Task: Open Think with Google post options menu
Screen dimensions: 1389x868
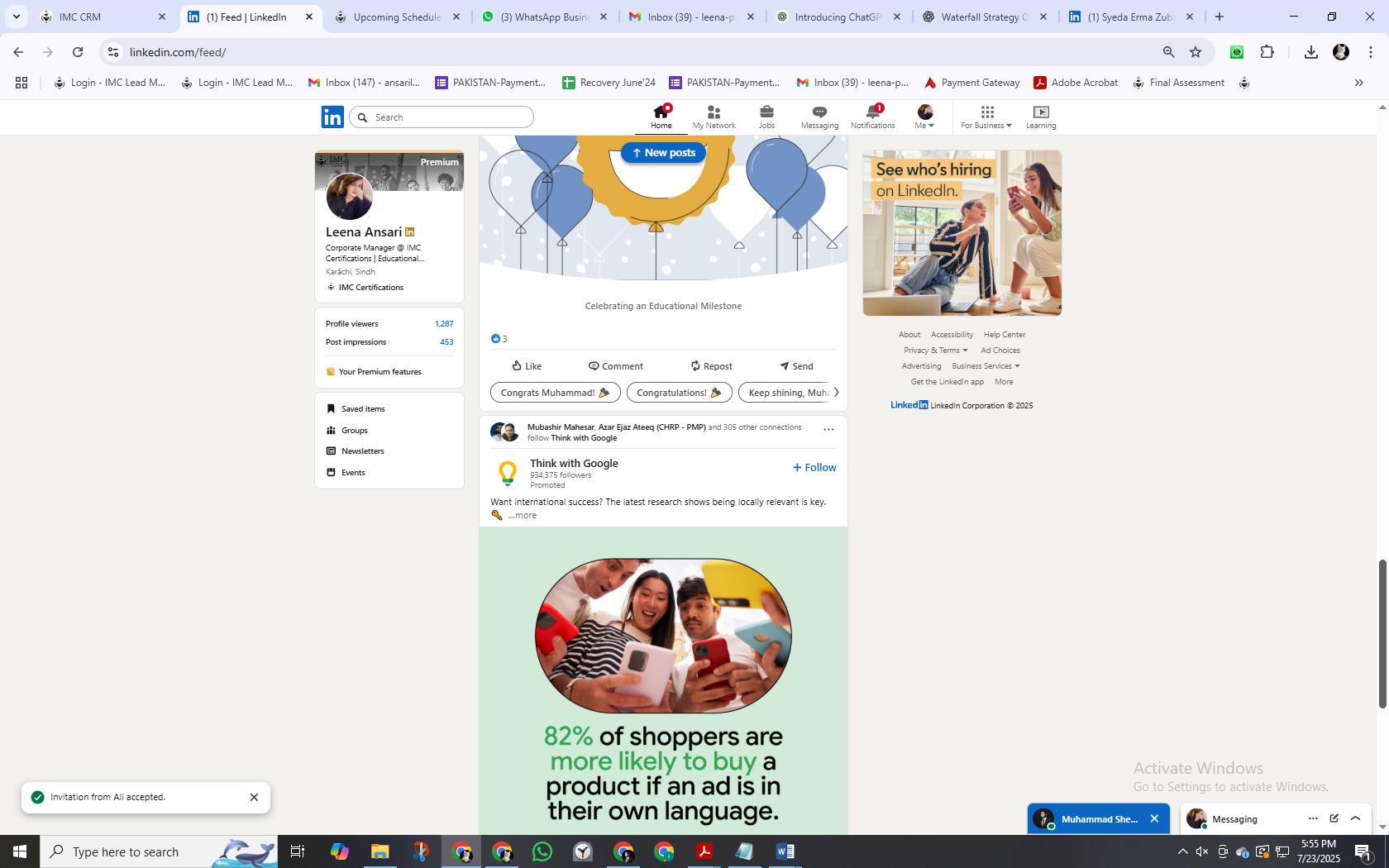Action: [828, 429]
